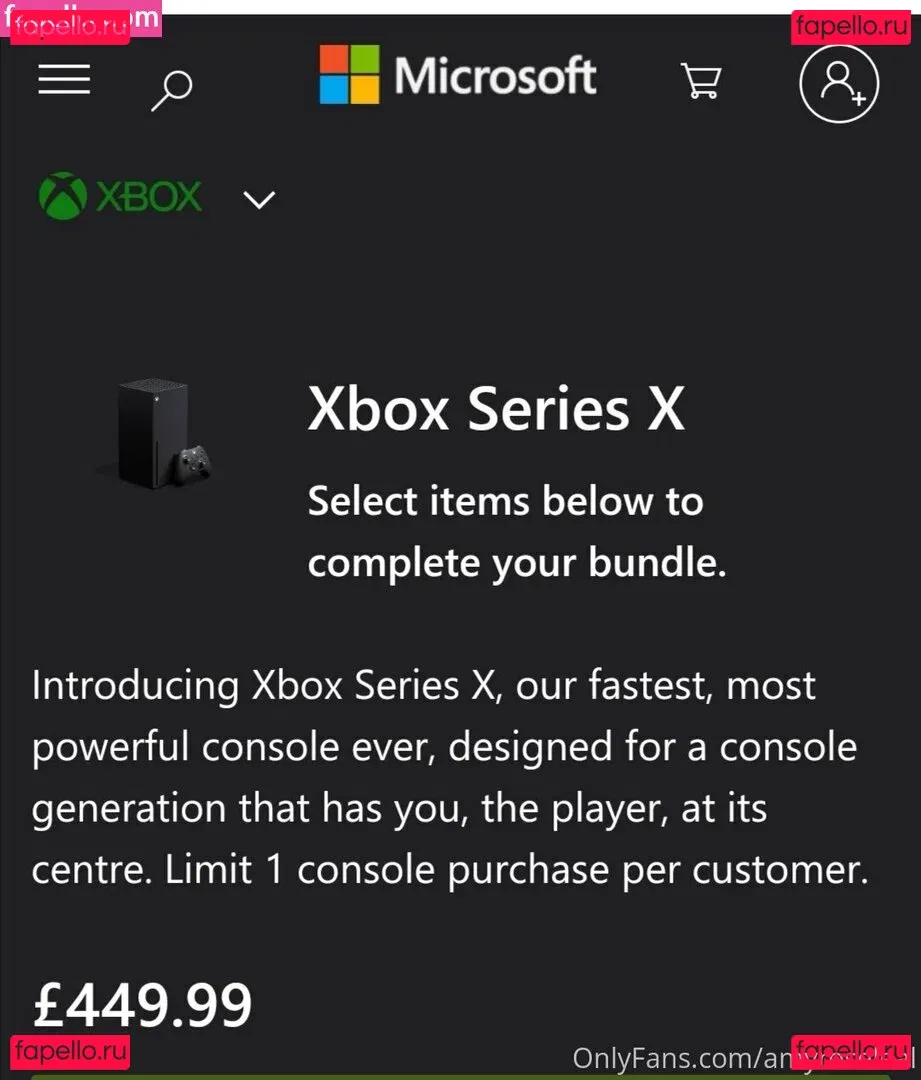The height and width of the screenshot is (1080, 921).
Task: Click the top-right fapello.ru watermark badge
Action: [x=852, y=27]
